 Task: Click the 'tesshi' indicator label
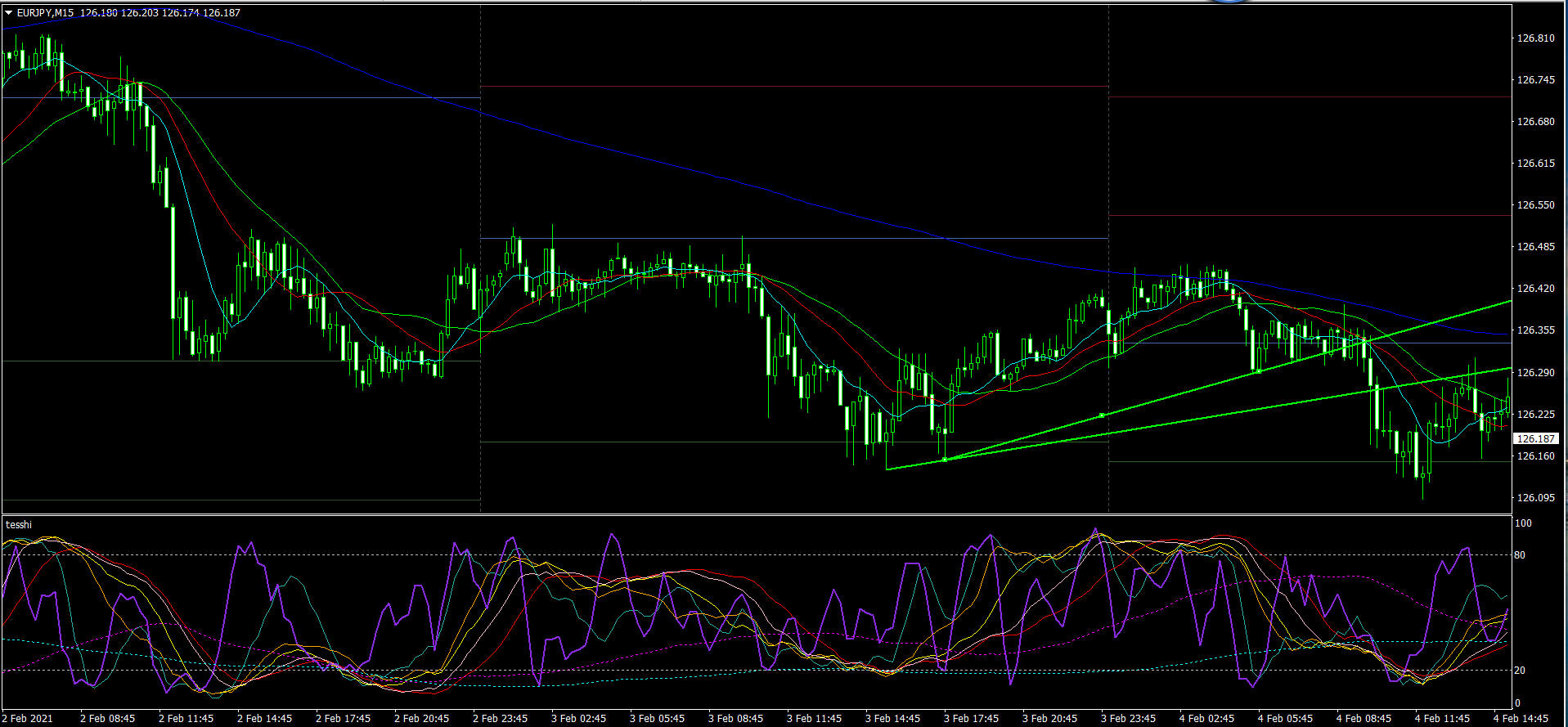point(19,525)
